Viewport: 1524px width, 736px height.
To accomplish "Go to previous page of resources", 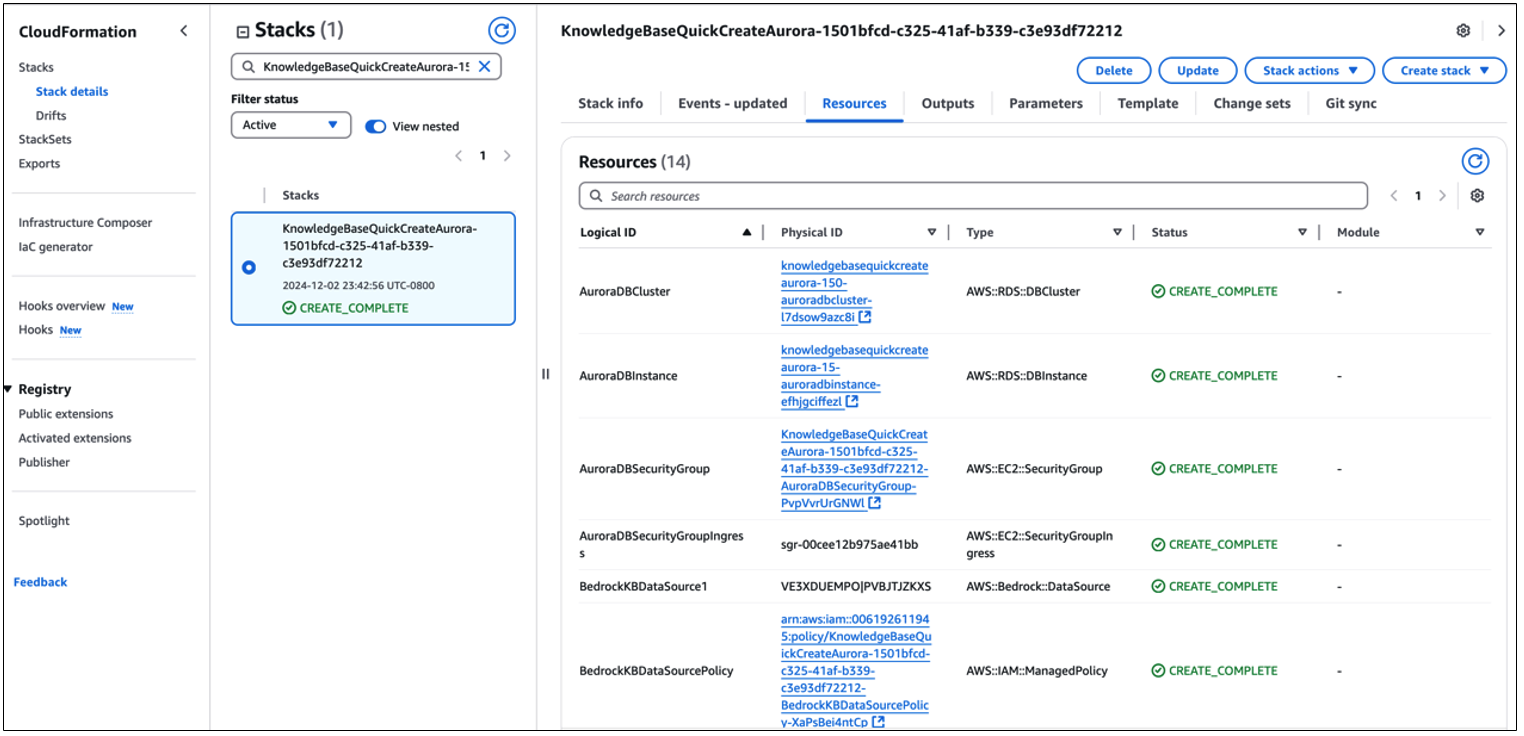I will pos(1394,196).
